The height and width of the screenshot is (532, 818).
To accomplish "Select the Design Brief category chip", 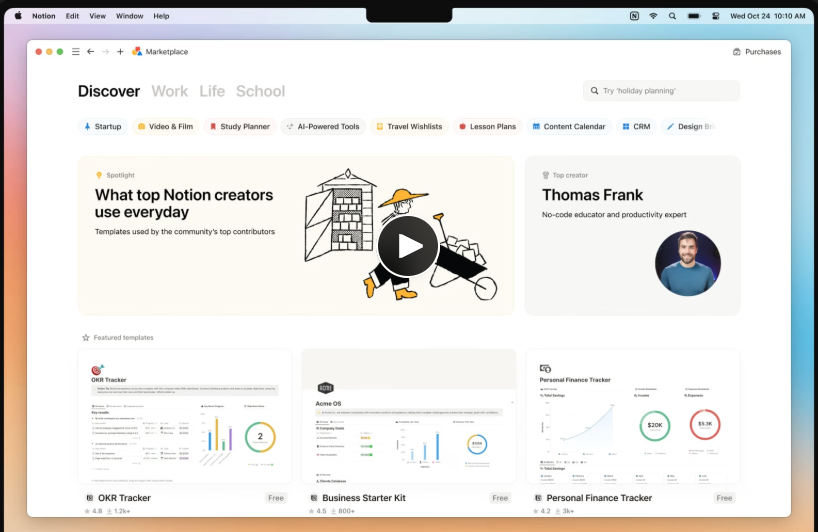I will click(x=690, y=126).
